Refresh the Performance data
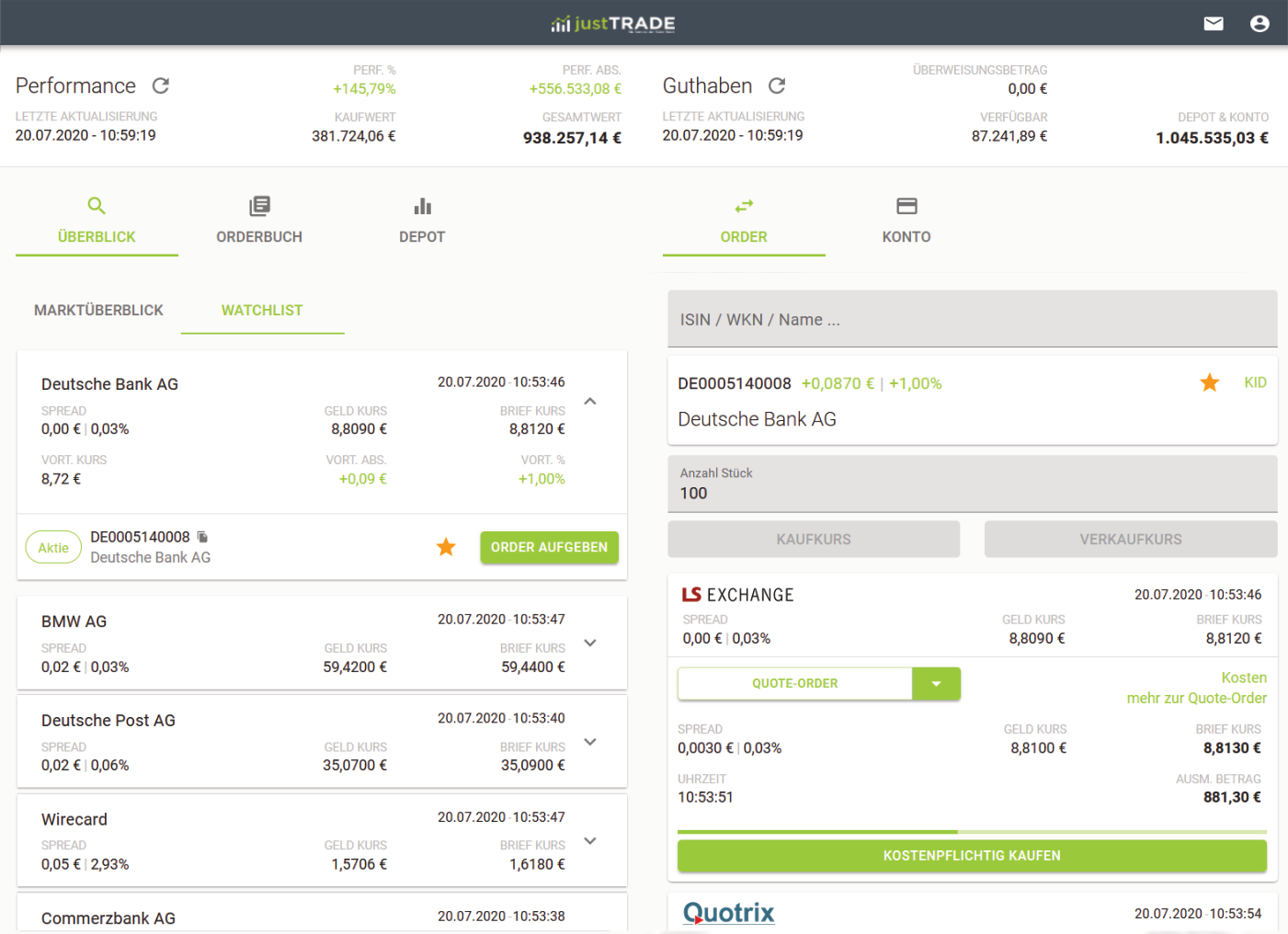 tap(161, 85)
